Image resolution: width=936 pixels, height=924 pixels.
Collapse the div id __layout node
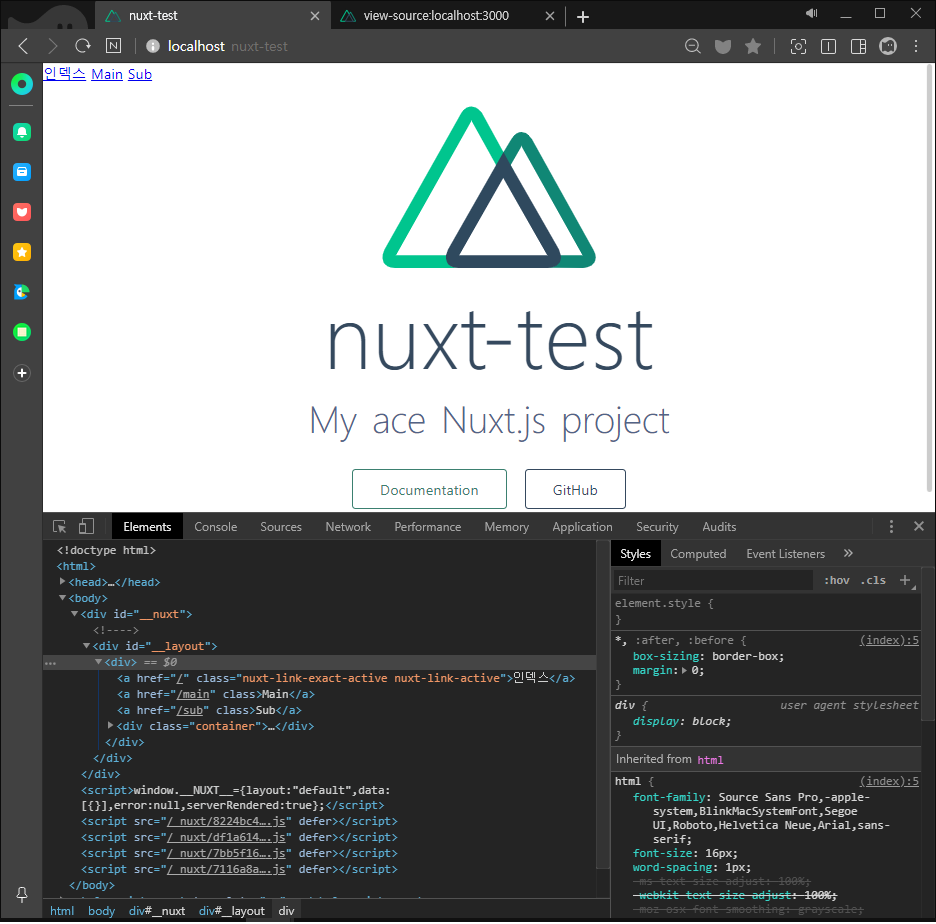click(86, 645)
